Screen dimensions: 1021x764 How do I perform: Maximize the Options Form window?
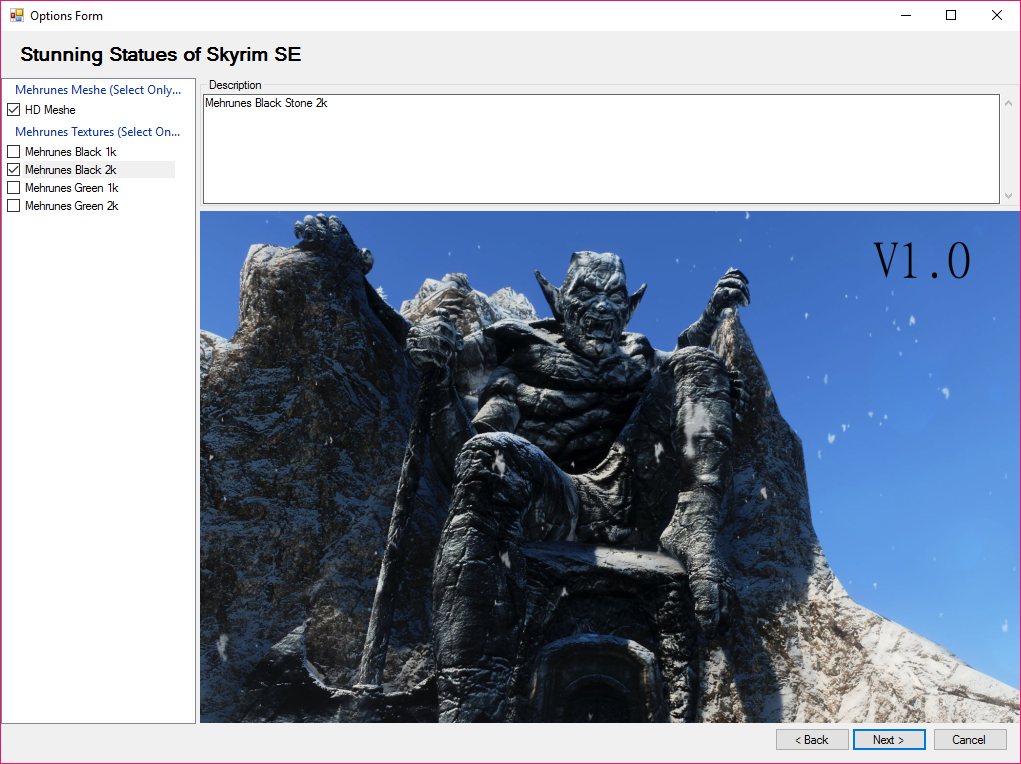[x=951, y=15]
